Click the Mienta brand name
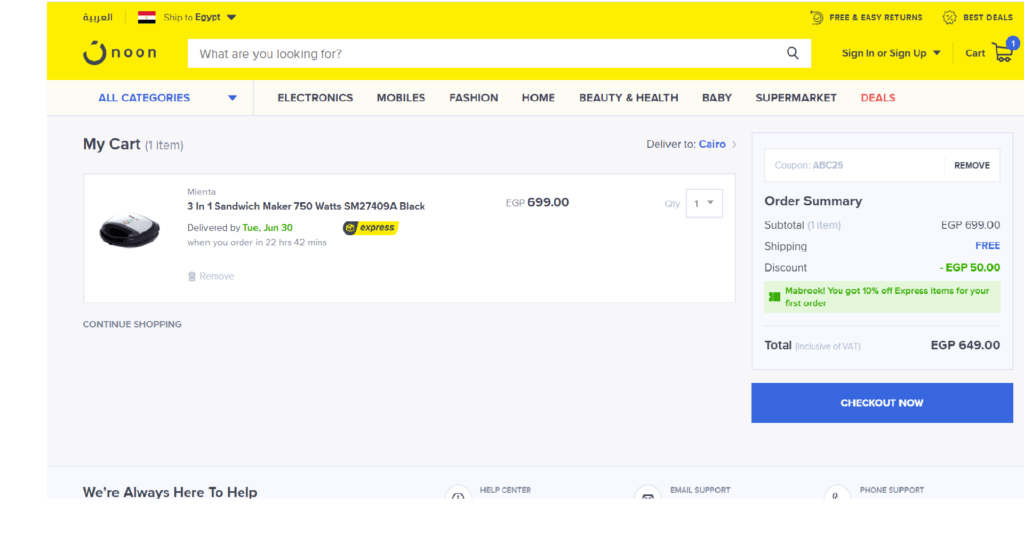The image size is (1024, 544). 201,192
